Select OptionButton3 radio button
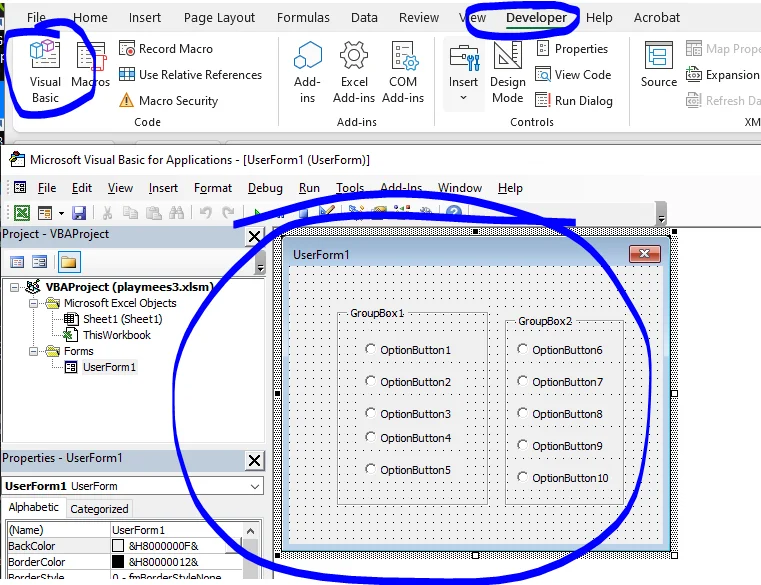This screenshot has height=585, width=761. (x=370, y=413)
